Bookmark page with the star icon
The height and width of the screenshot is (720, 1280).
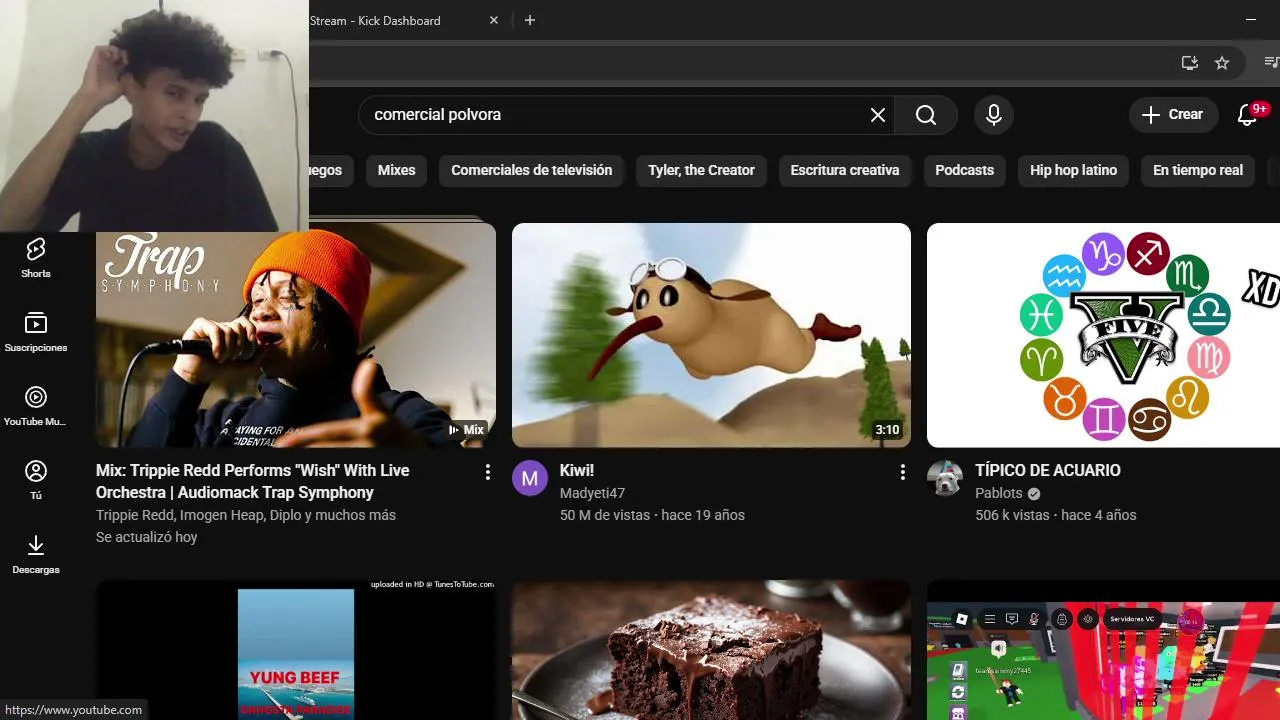pos(1222,62)
